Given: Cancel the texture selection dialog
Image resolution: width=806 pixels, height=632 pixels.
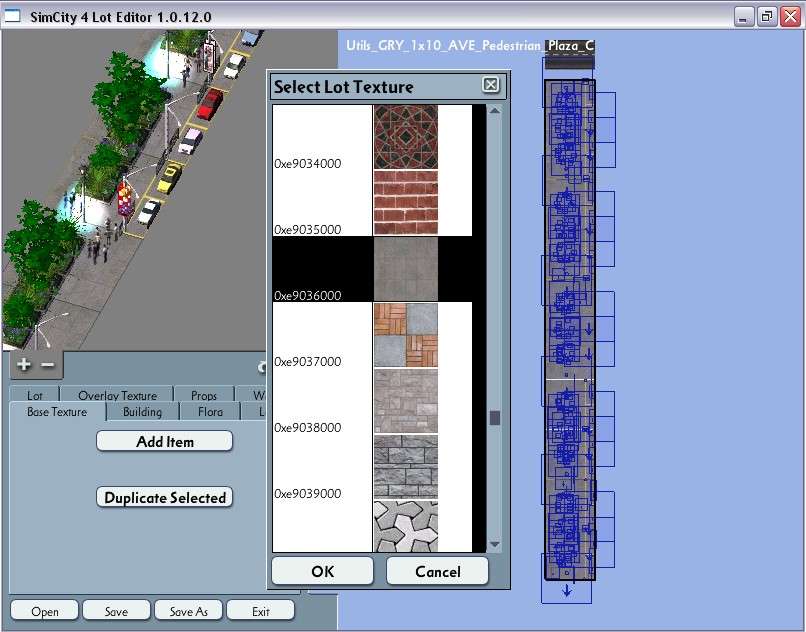Looking at the screenshot, I should [x=437, y=571].
